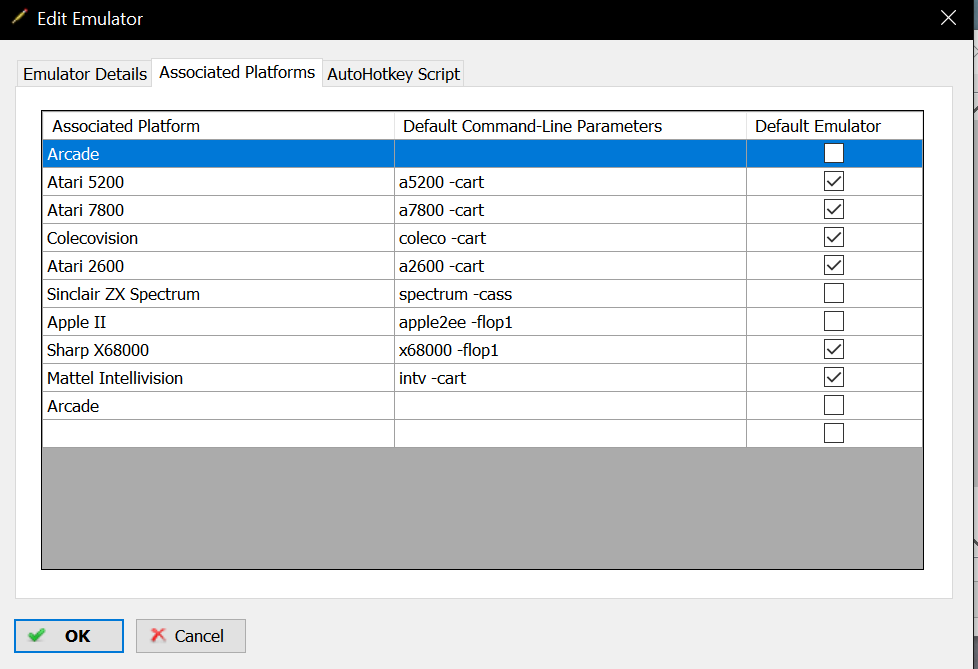The image size is (978, 669).
Task: Click the Default Emulator column header
Action: pyautogui.click(x=835, y=126)
